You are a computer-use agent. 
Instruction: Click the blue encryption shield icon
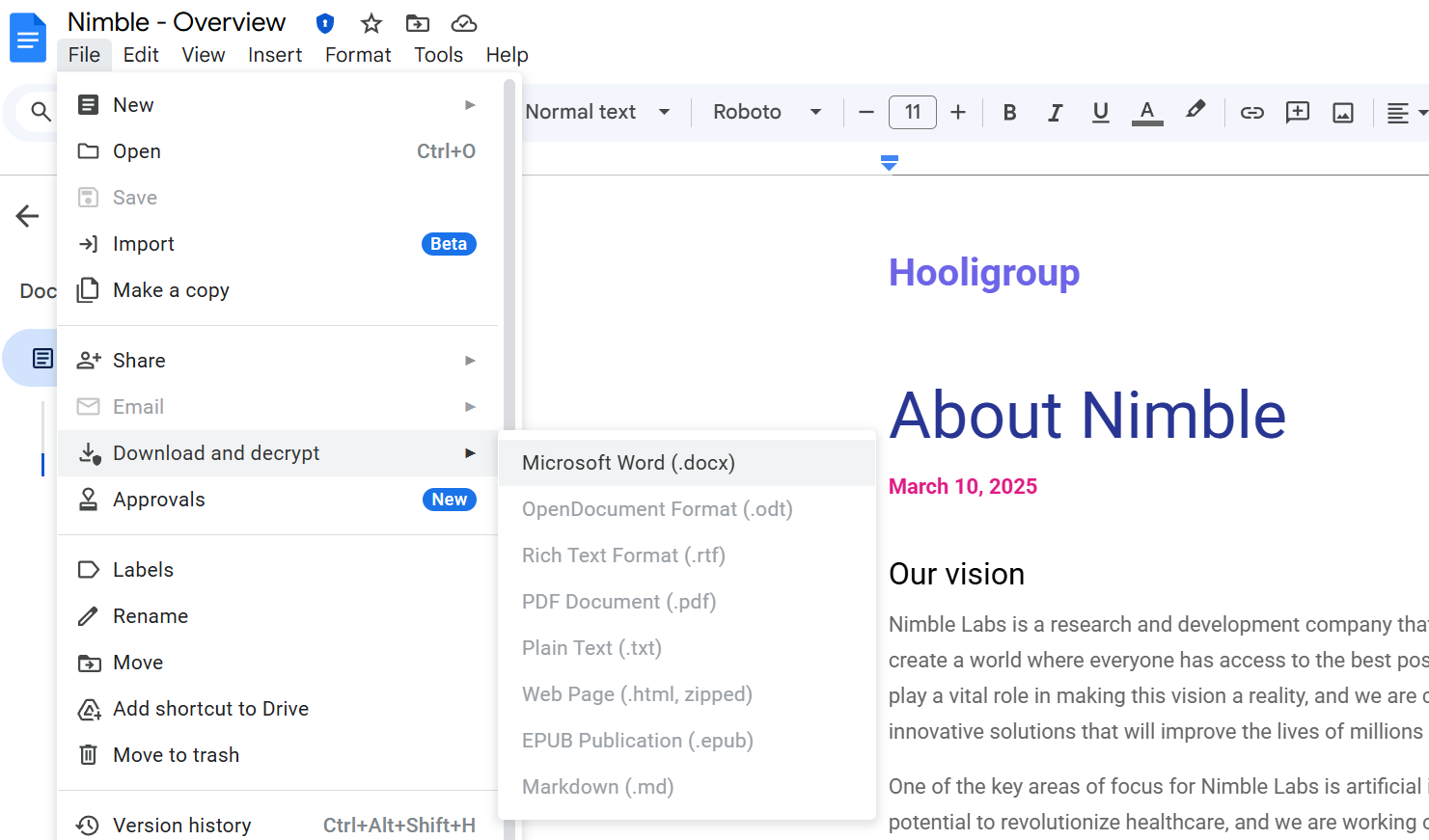point(325,23)
